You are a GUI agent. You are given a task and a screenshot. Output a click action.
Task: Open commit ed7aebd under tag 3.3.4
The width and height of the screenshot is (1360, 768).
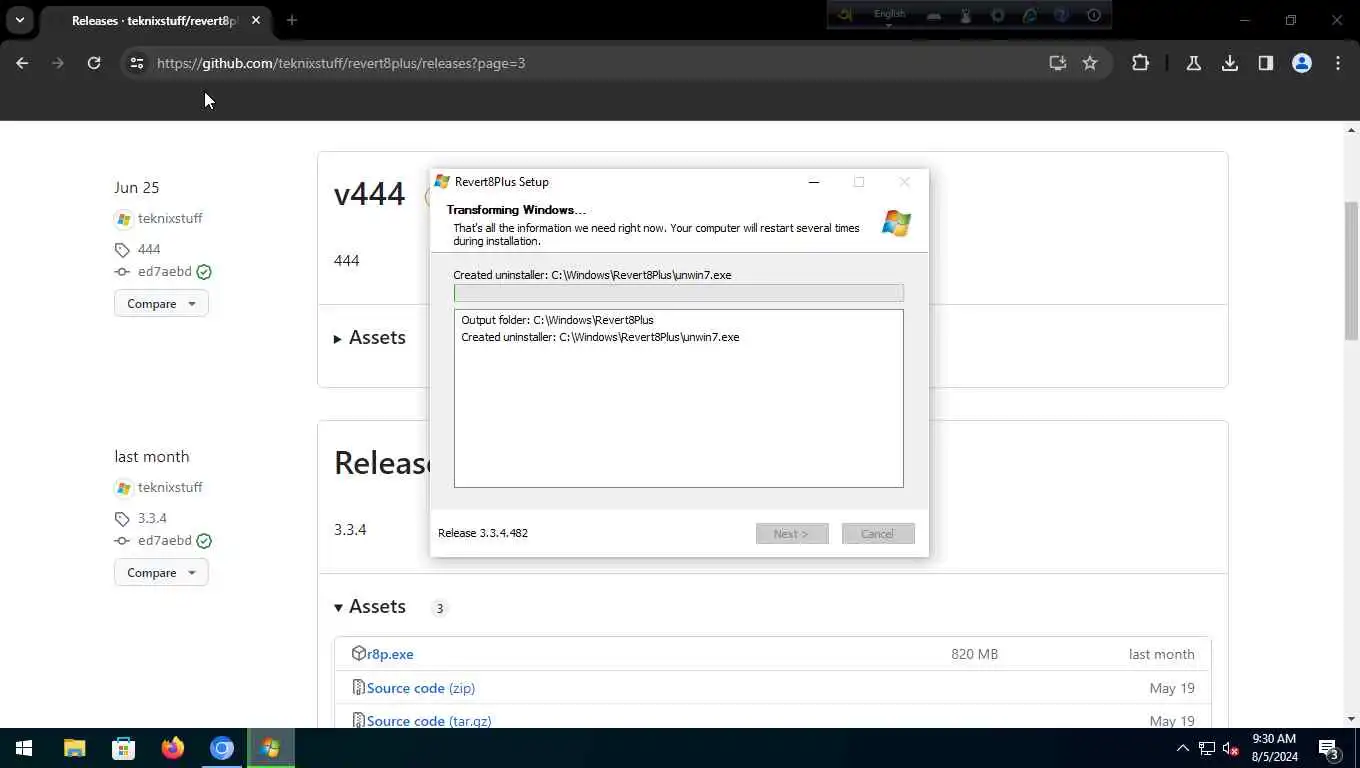[165, 540]
